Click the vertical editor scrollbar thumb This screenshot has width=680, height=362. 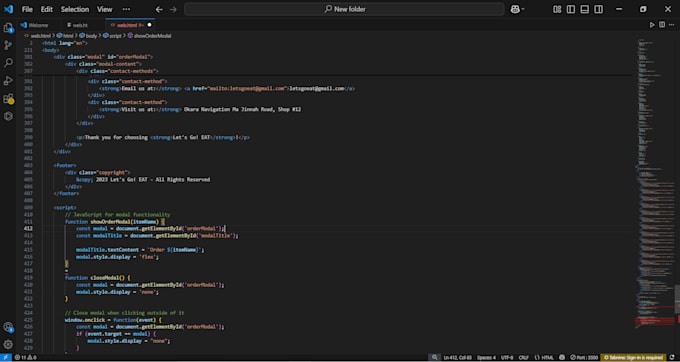tap(677, 299)
